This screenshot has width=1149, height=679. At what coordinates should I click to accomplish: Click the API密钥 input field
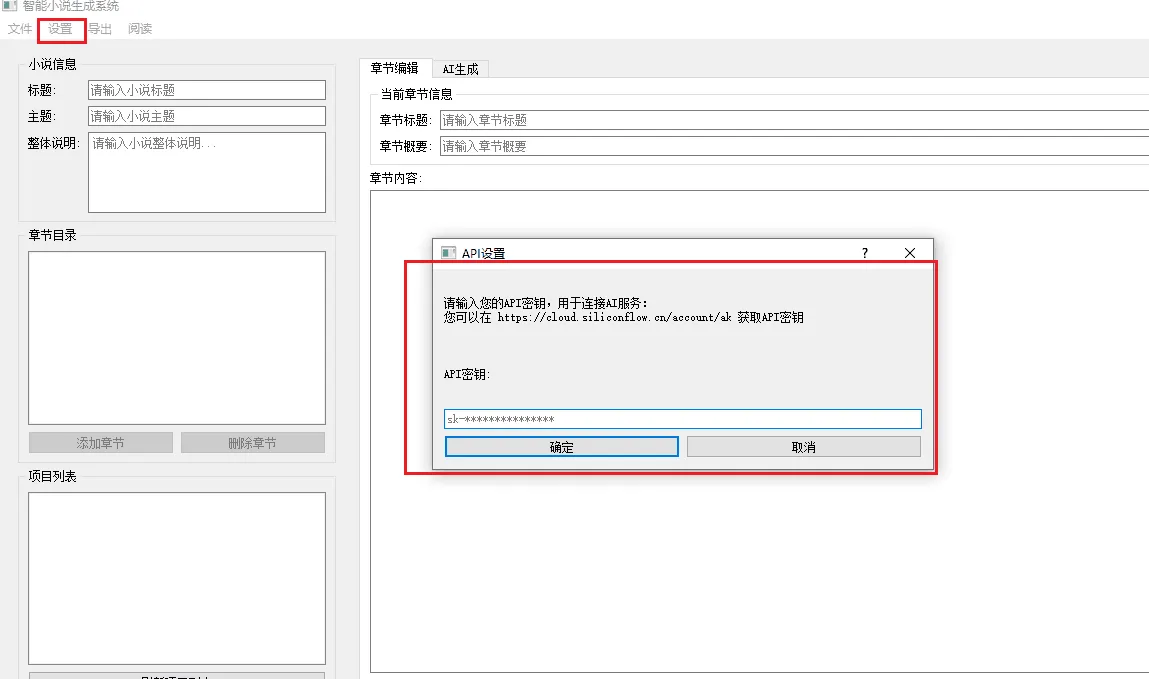pyautogui.click(x=683, y=418)
